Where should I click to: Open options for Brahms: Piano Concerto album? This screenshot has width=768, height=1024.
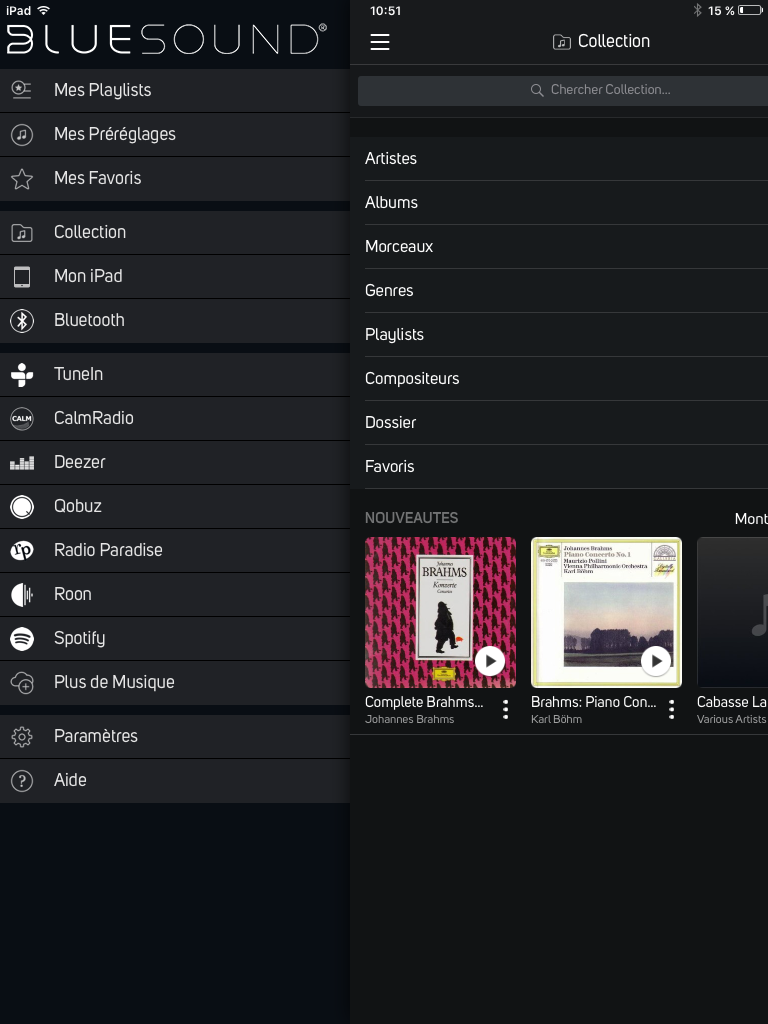pyautogui.click(x=671, y=709)
